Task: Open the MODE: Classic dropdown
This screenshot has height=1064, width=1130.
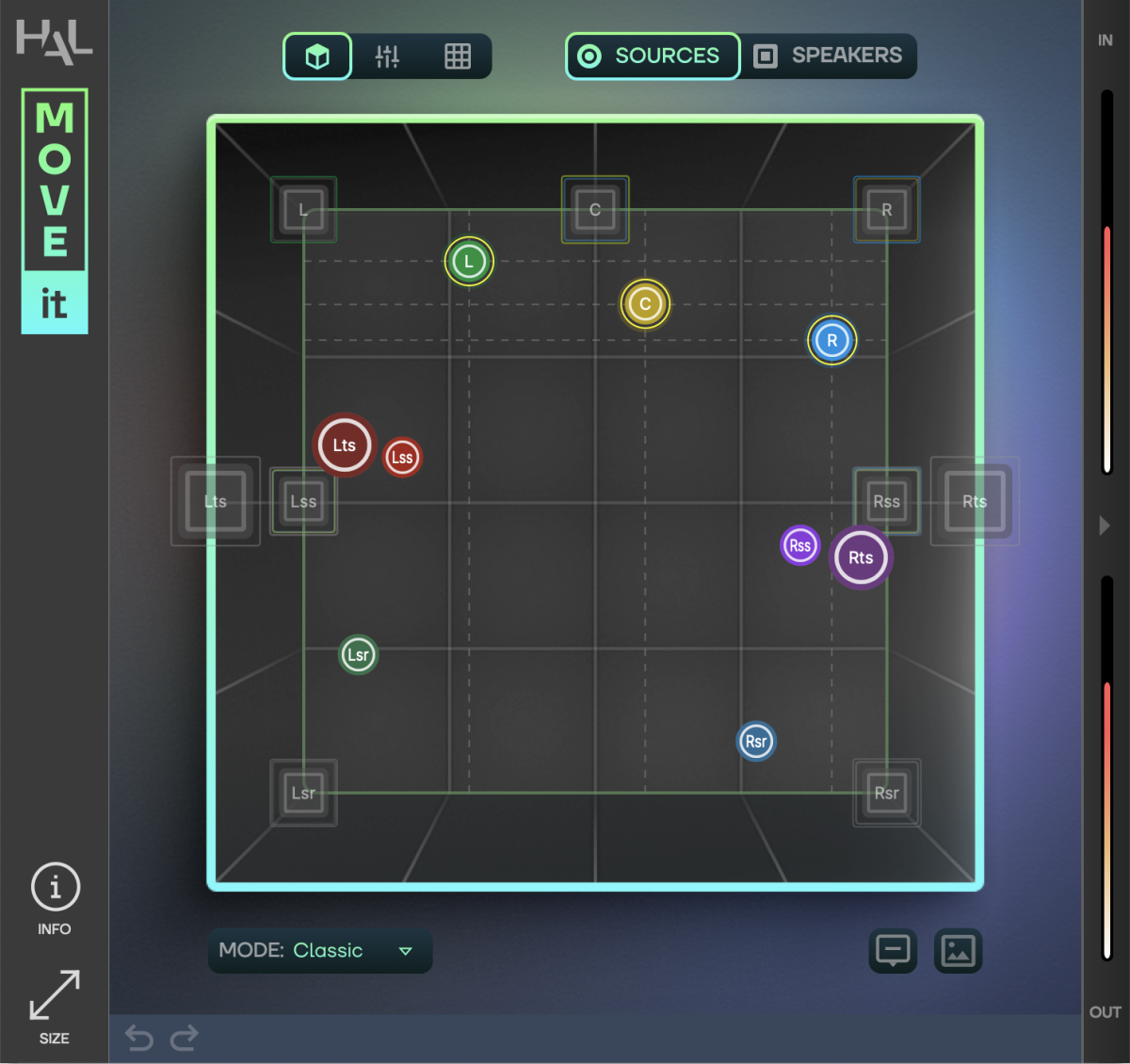Action: (x=320, y=951)
